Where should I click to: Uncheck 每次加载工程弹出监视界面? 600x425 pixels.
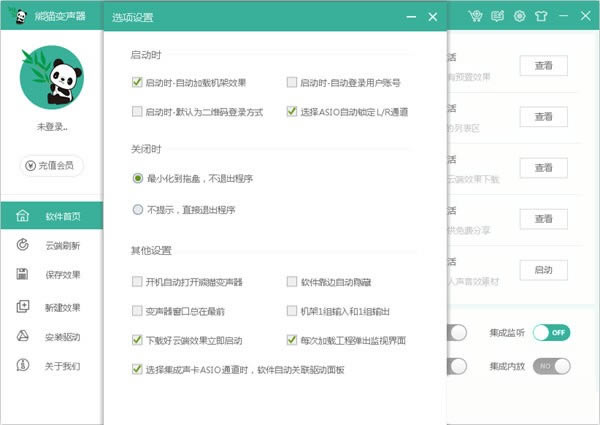(292, 340)
